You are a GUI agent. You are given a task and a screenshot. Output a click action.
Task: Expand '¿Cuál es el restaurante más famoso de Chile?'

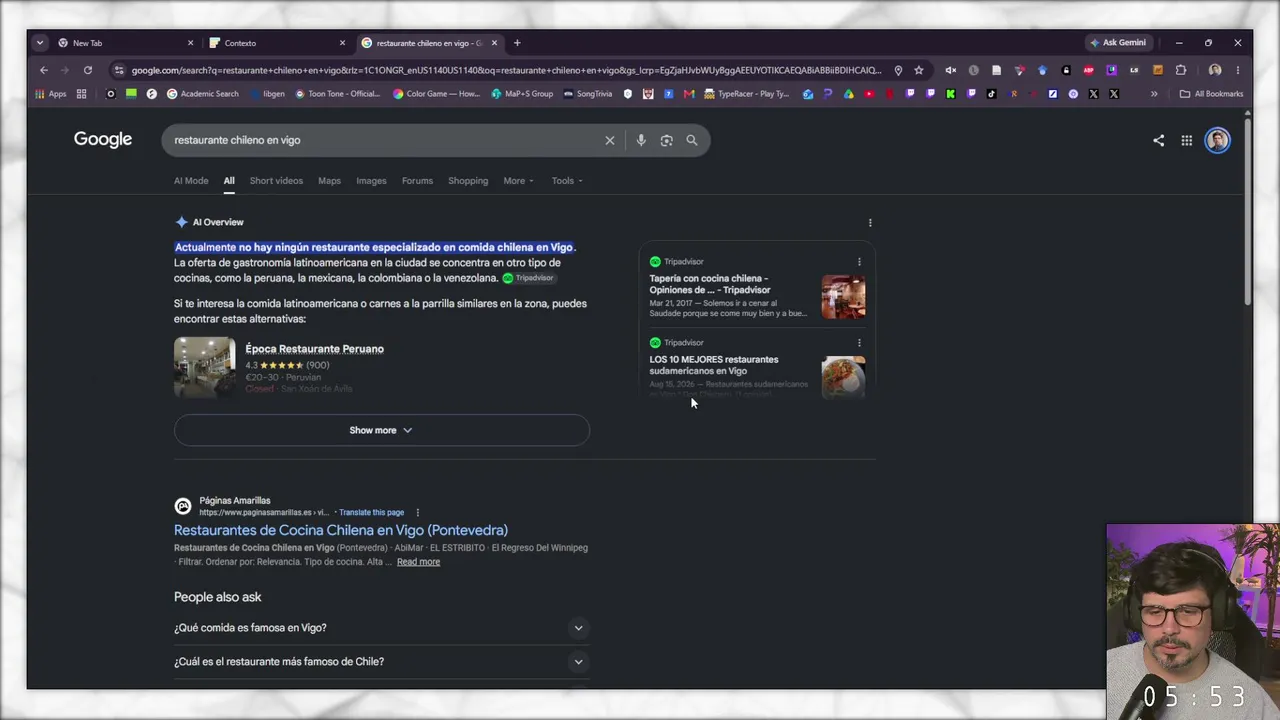tap(381, 662)
